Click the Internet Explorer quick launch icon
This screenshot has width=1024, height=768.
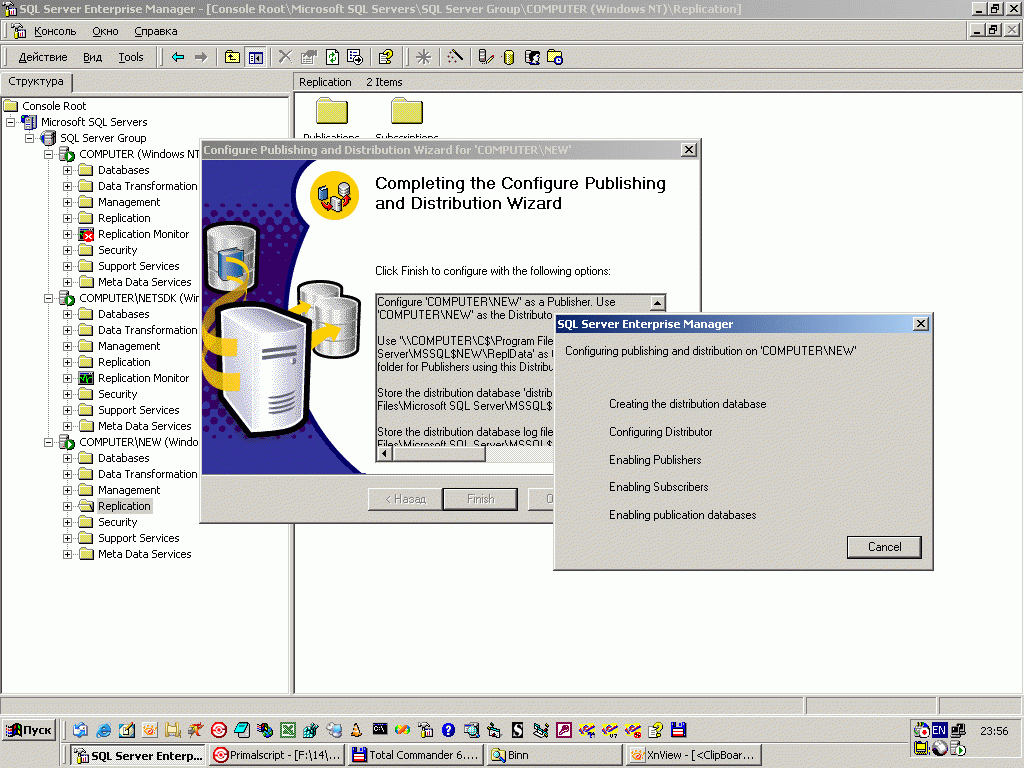tap(104, 730)
